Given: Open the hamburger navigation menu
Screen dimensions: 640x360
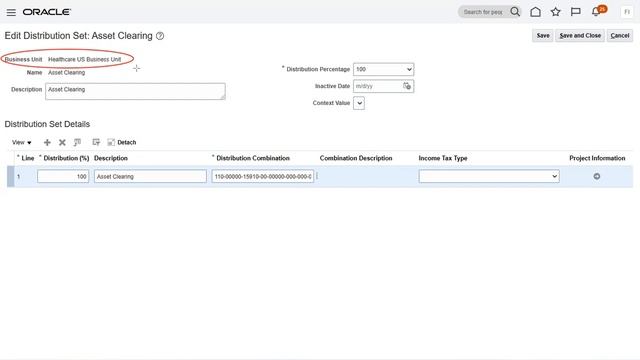Looking at the screenshot, I should (11, 12).
